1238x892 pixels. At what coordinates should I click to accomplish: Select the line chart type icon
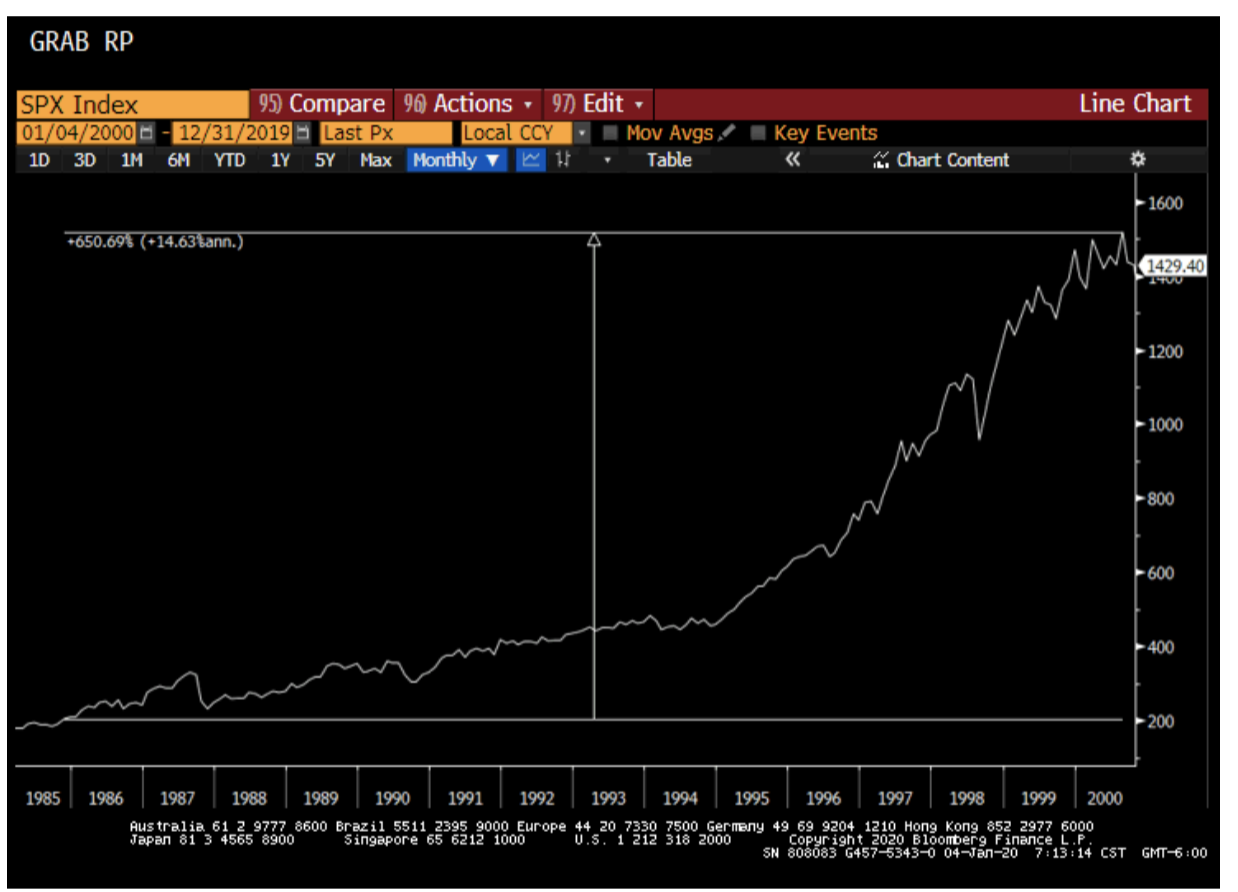coord(531,160)
